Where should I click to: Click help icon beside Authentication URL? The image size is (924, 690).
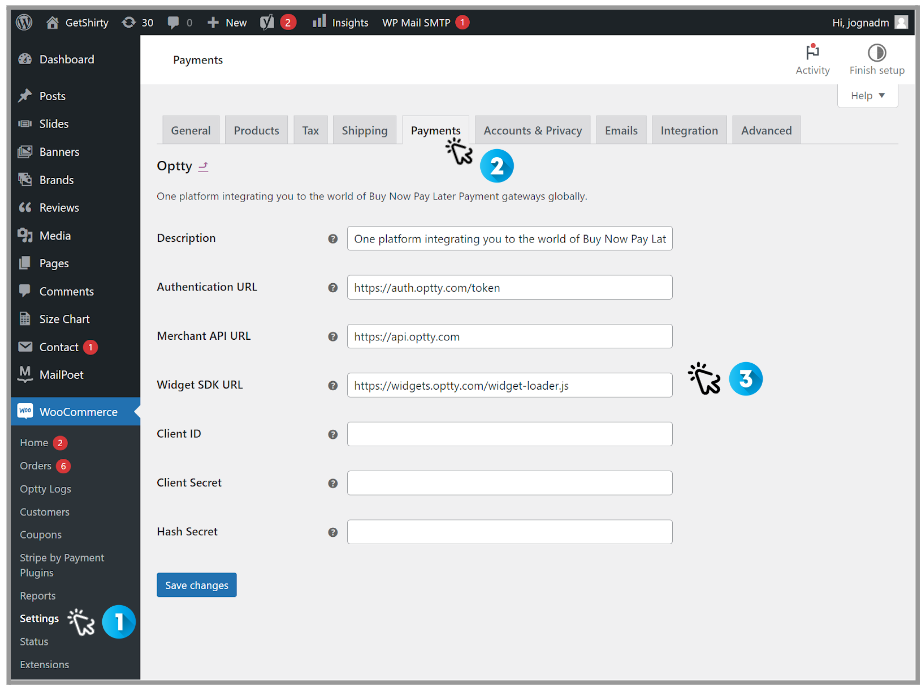pos(333,288)
